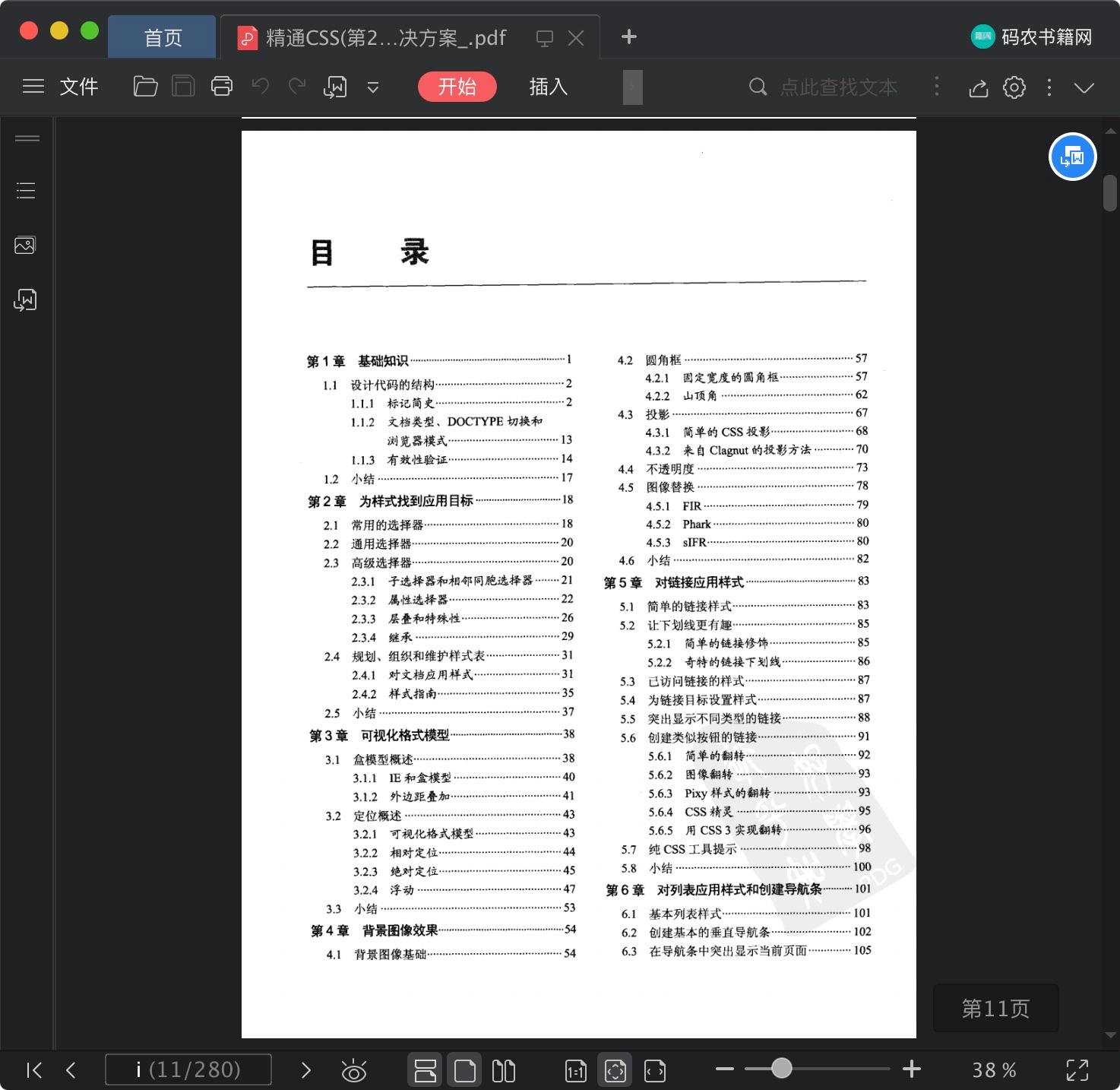Toggle eye protection mode icon
The image size is (1120, 1090).
pos(353,1070)
